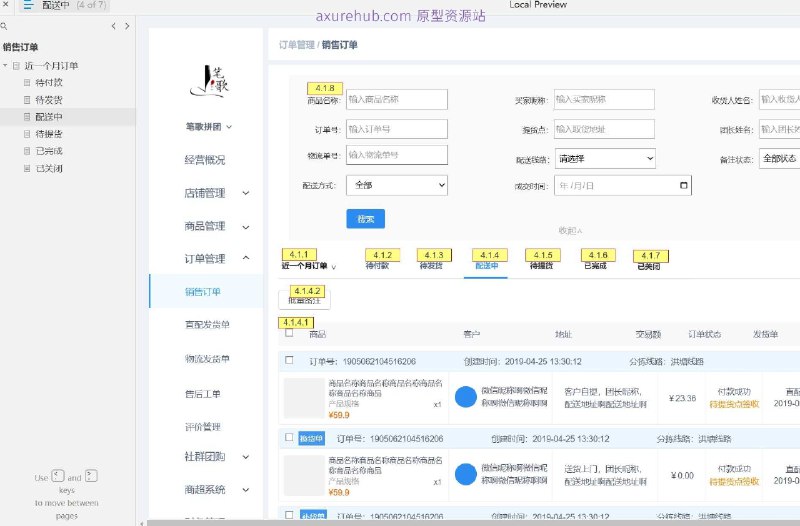
Task: Focus the 商品名称 input field
Action: pyautogui.click(x=397, y=99)
